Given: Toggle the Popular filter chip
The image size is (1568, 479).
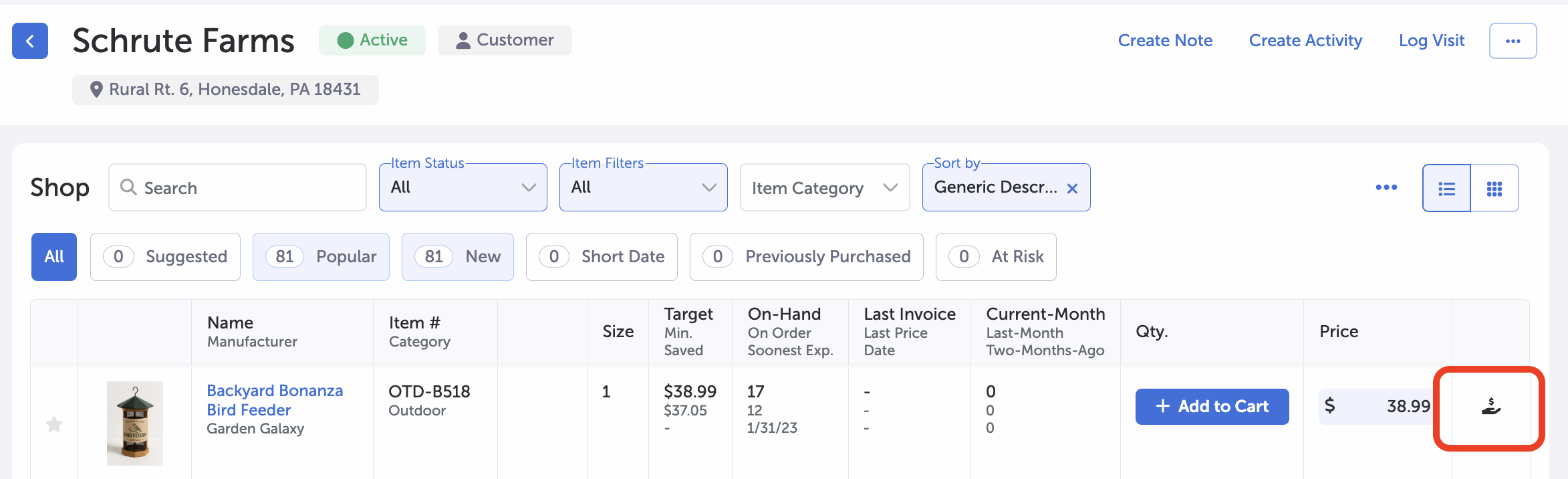Looking at the screenshot, I should pos(321,257).
